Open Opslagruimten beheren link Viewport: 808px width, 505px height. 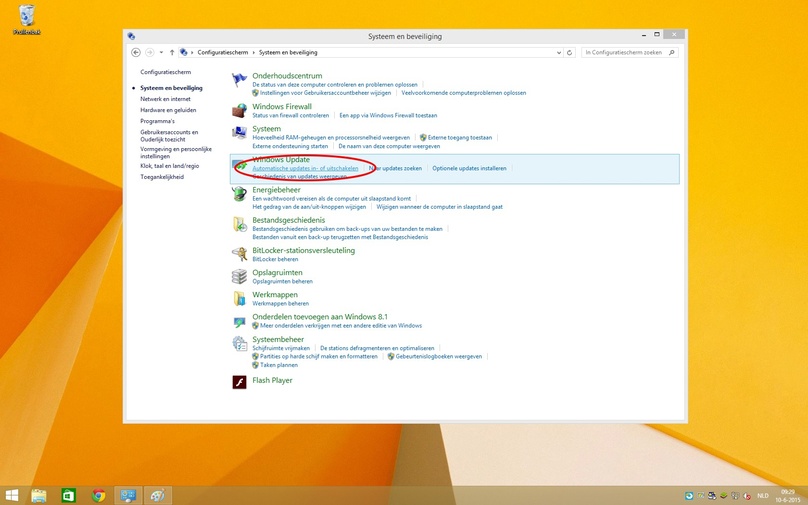[282, 281]
